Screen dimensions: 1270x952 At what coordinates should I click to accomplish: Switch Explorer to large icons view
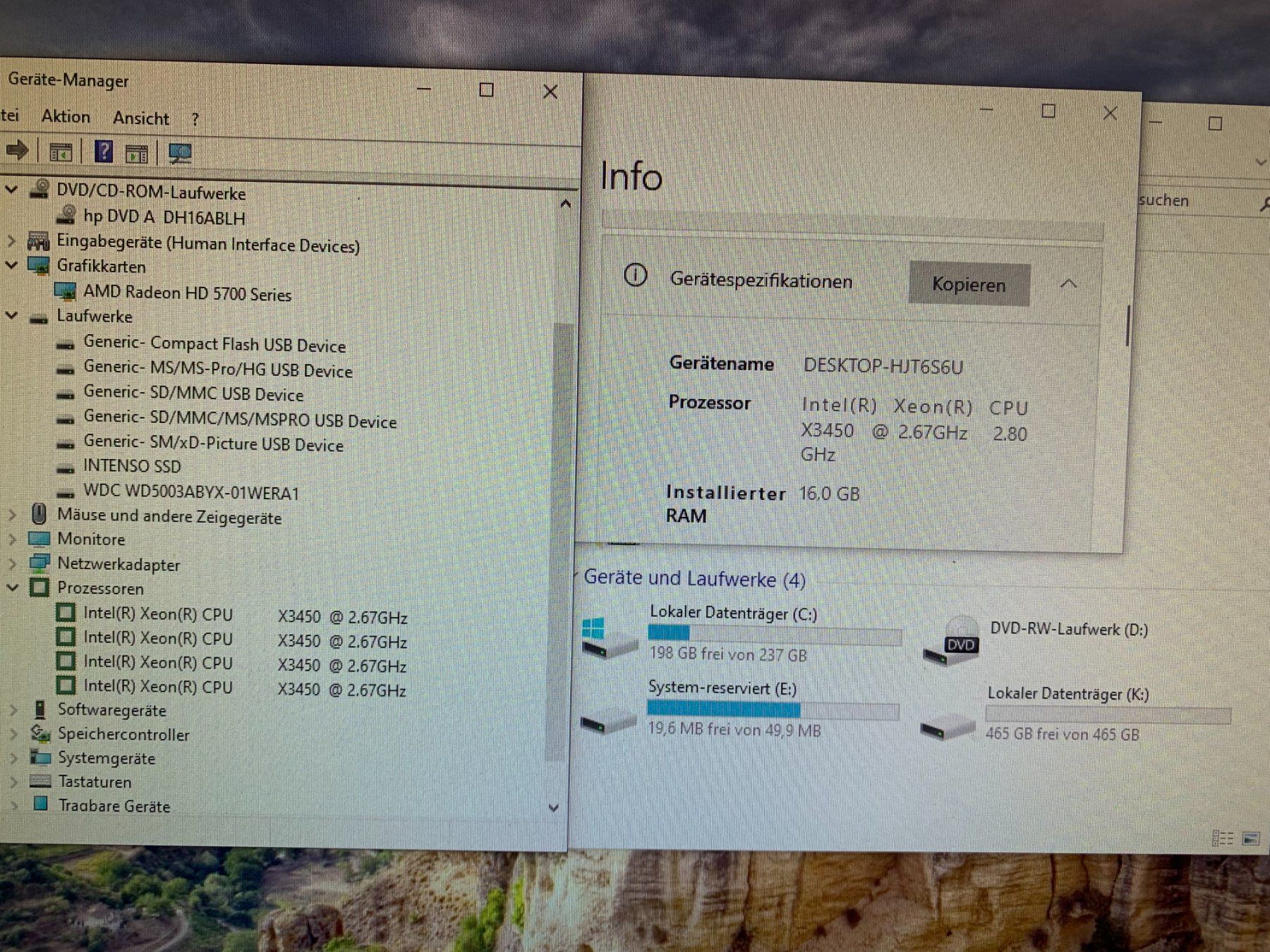1251,838
